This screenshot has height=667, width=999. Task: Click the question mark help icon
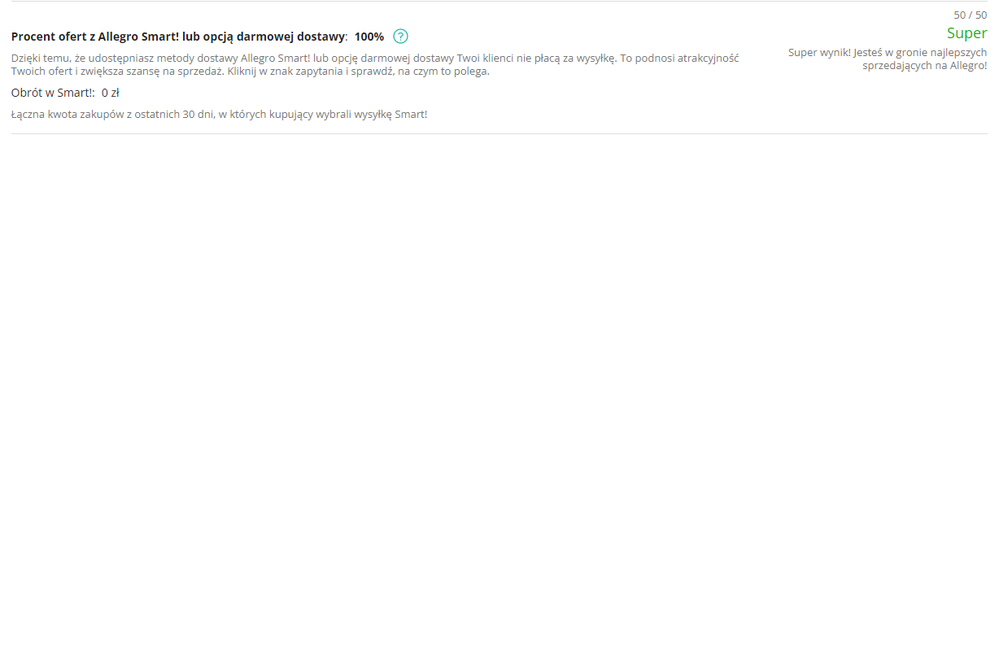tap(400, 37)
